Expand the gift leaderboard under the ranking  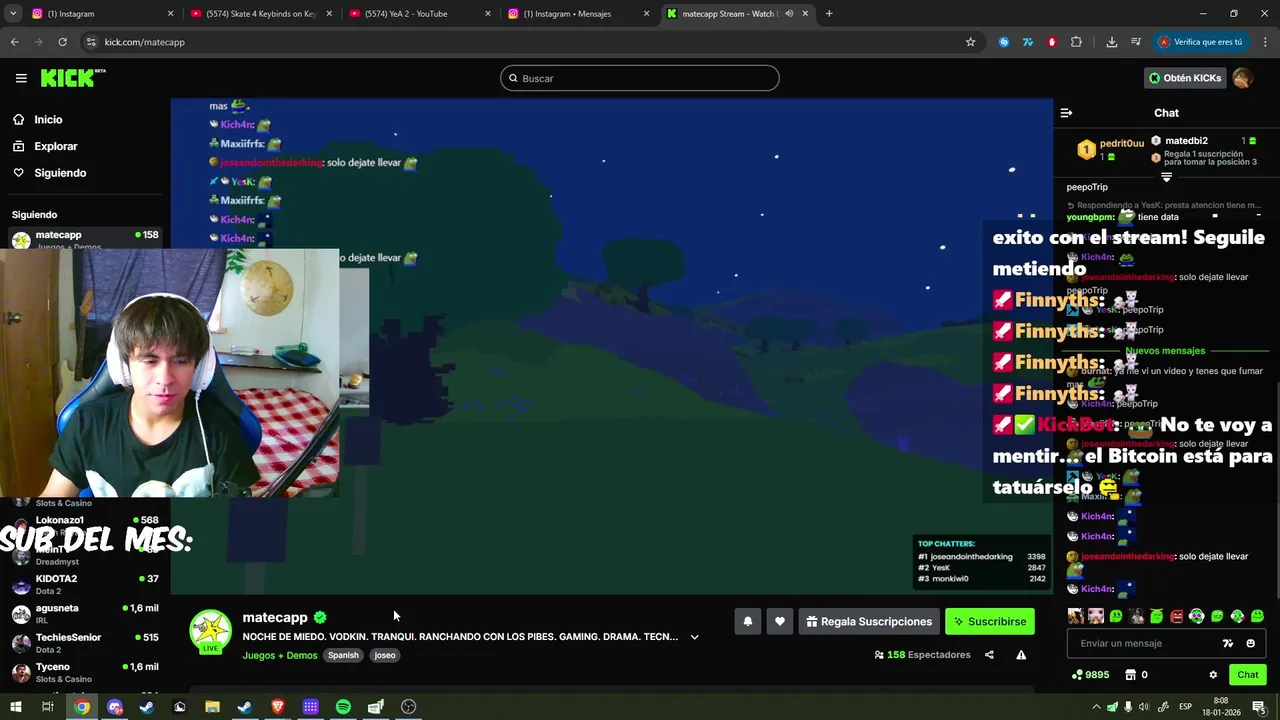[1166, 177]
